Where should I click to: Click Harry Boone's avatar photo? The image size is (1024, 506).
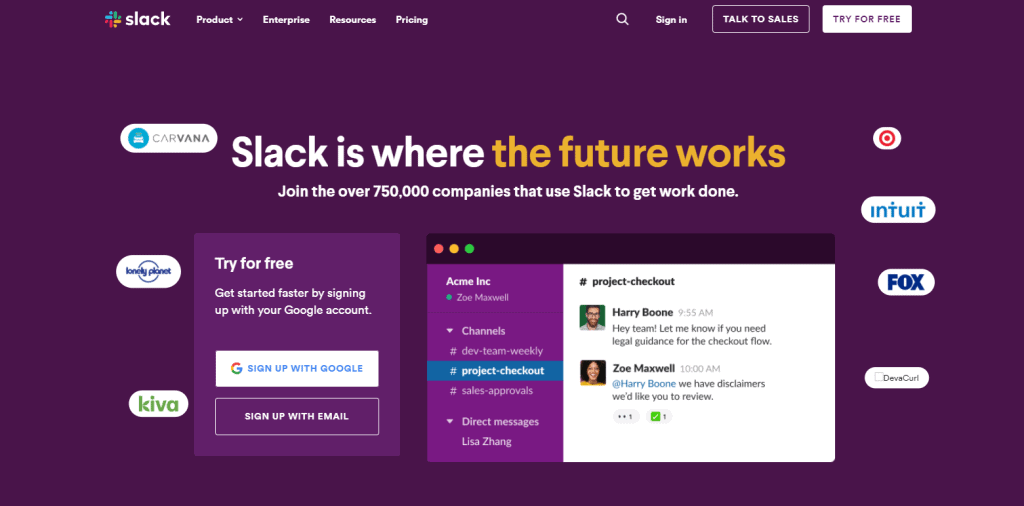pos(592,317)
